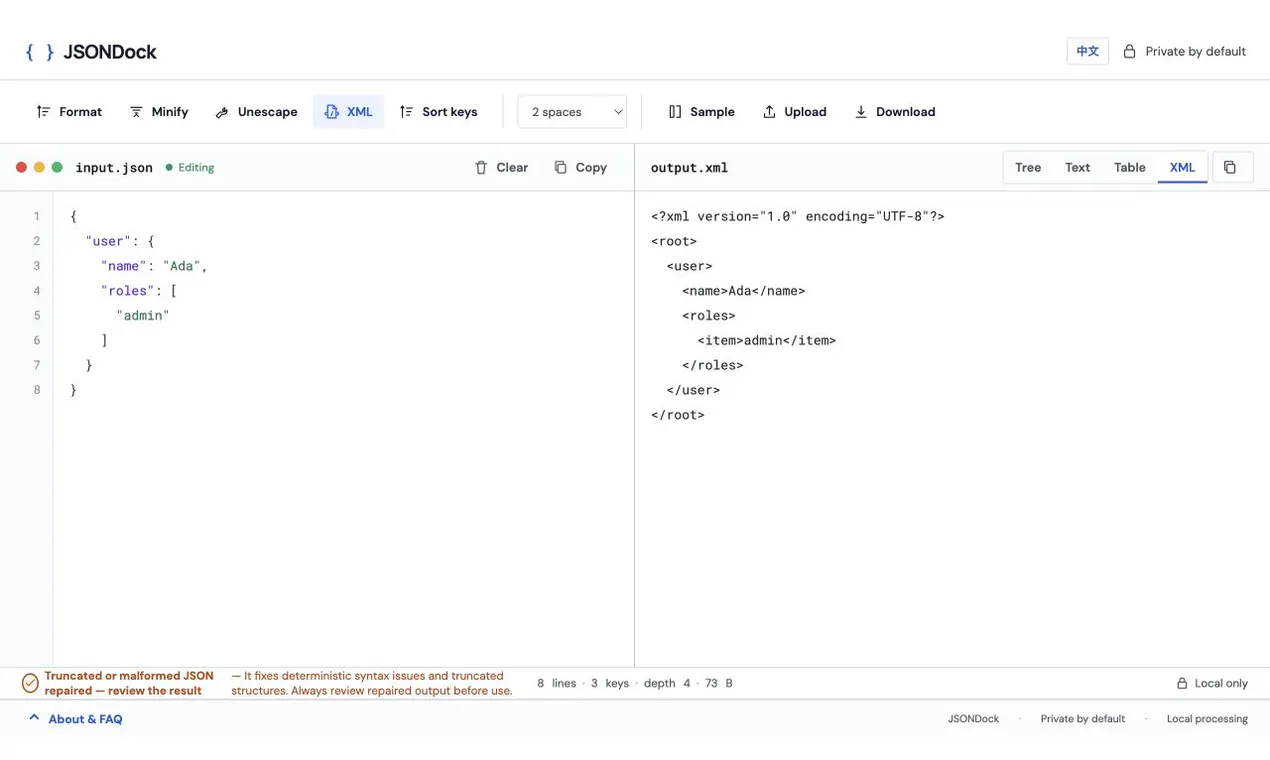Click the Sample icon

(675, 112)
